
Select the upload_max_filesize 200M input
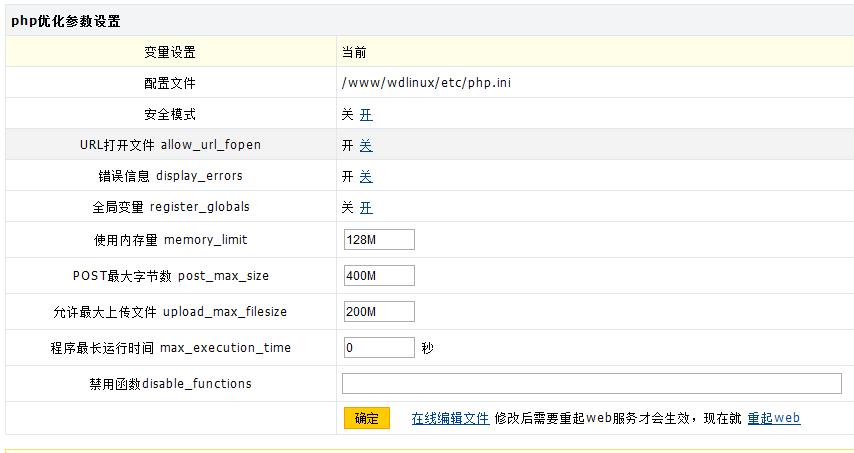pyautogui.click(x=378, y=312)
